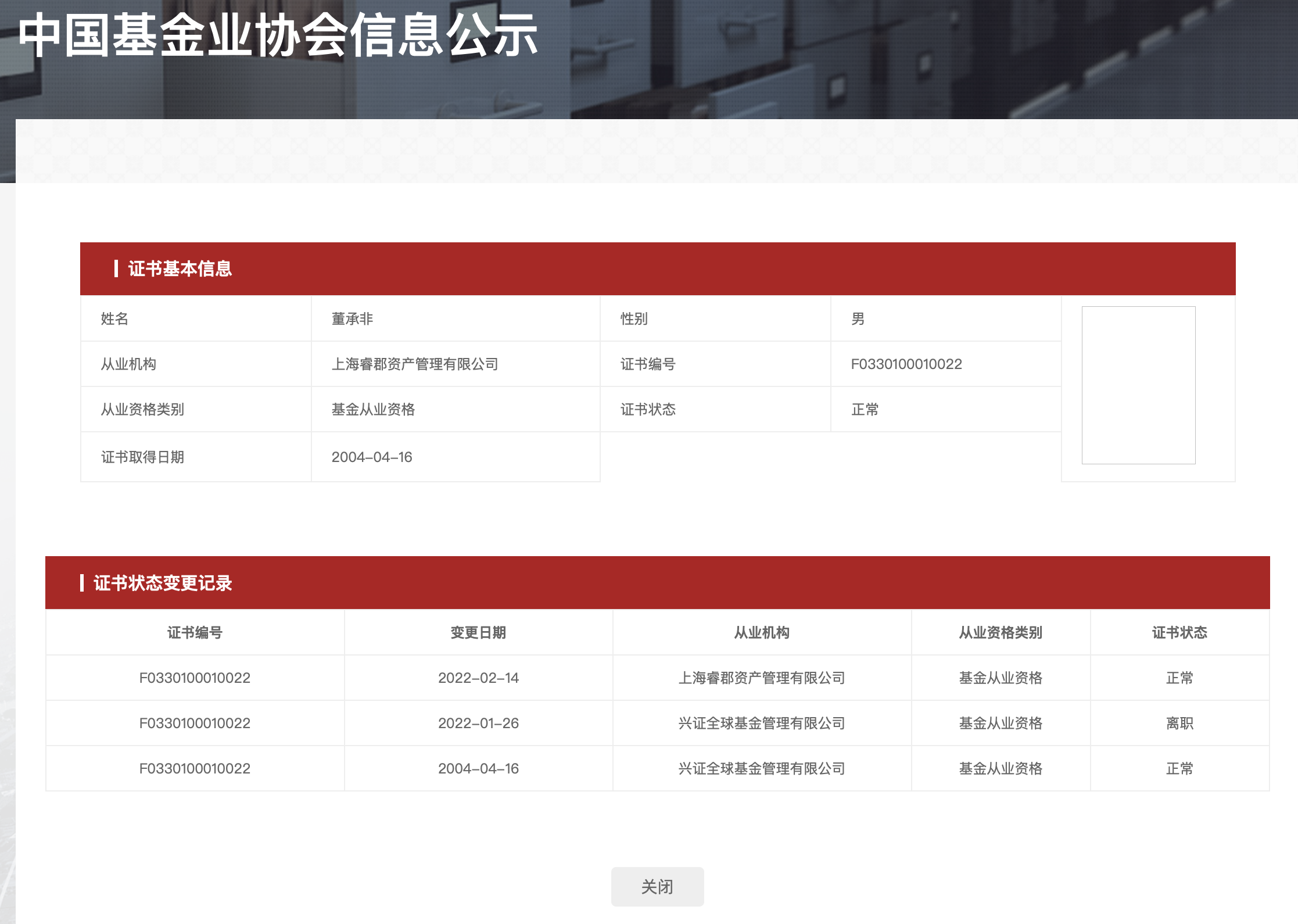Click the 证书状态变更记录 section header
This screenshot has height=924, width=1298.
coord(163,583)
